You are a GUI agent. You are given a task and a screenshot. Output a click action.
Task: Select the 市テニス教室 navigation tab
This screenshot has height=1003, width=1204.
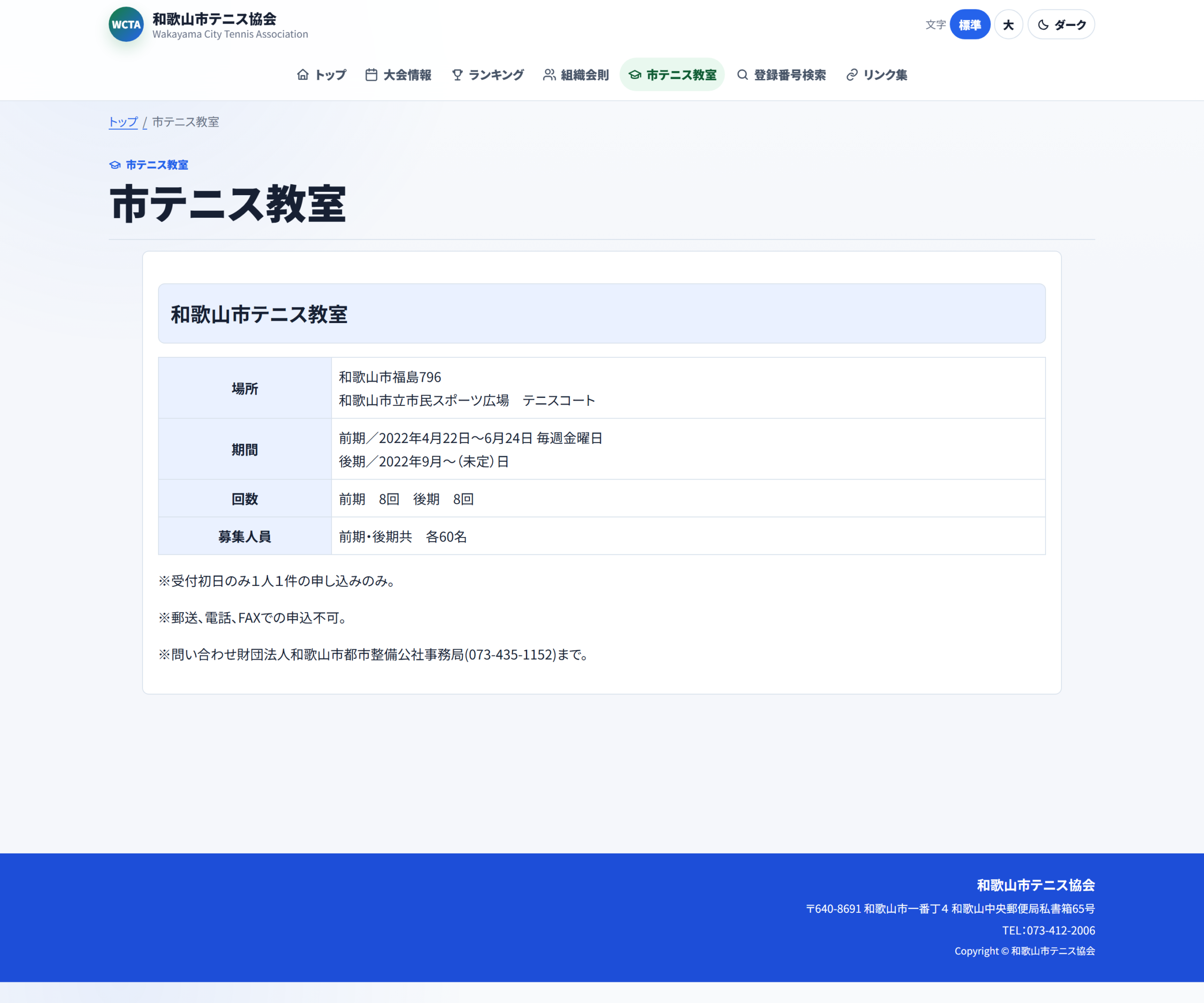coord(672,74)
